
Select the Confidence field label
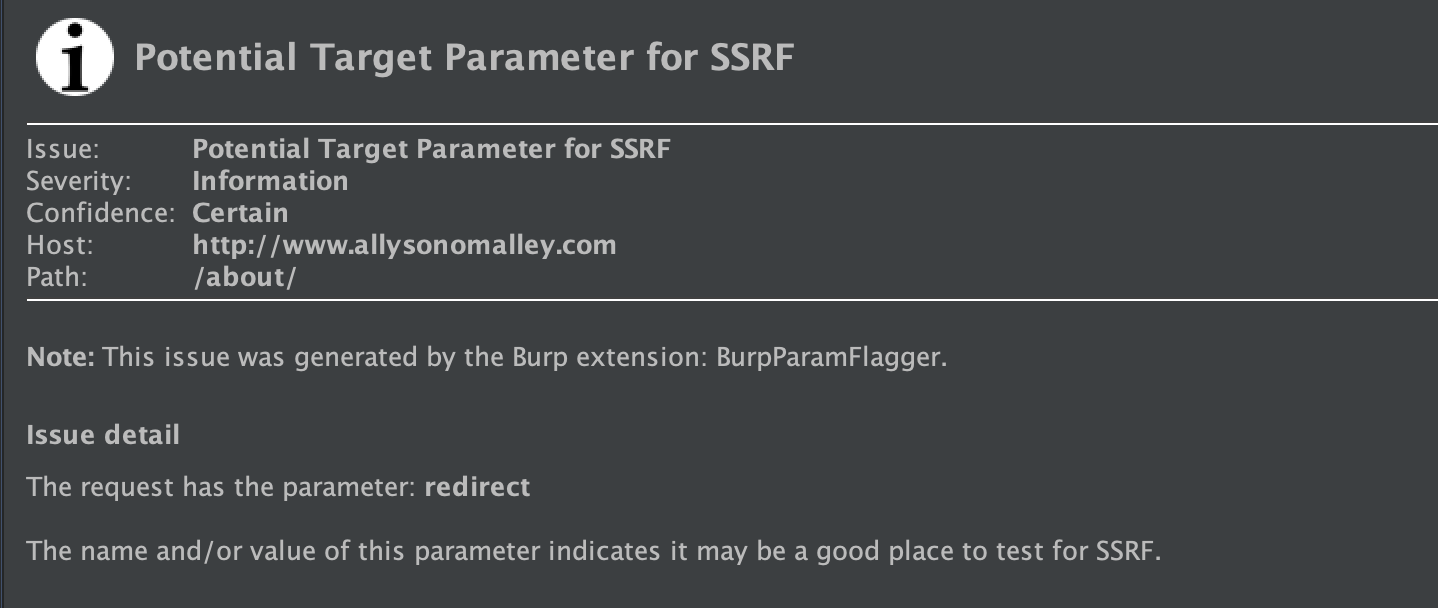(x=101, y=213)
